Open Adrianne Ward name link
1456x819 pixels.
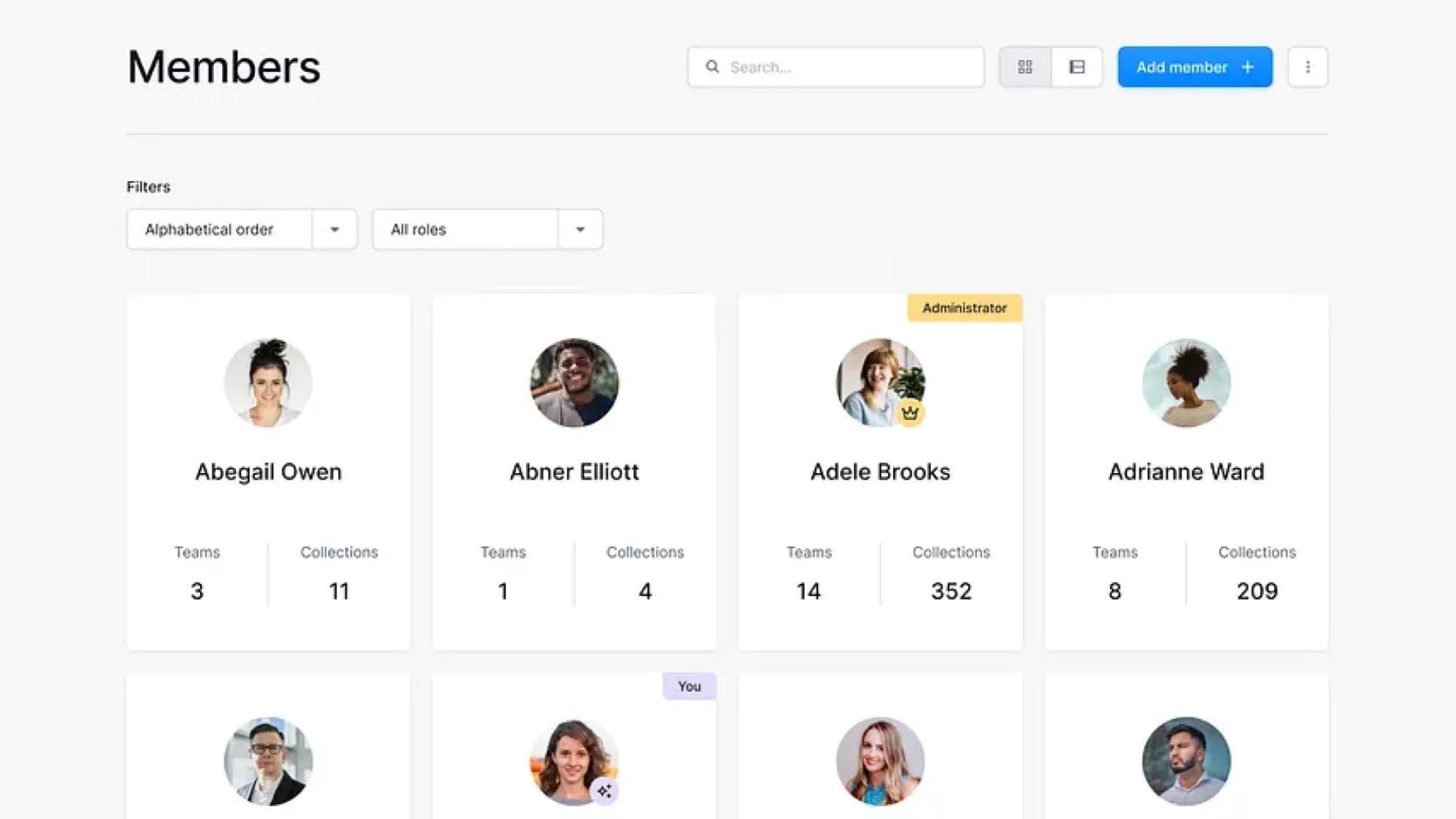1186,472
